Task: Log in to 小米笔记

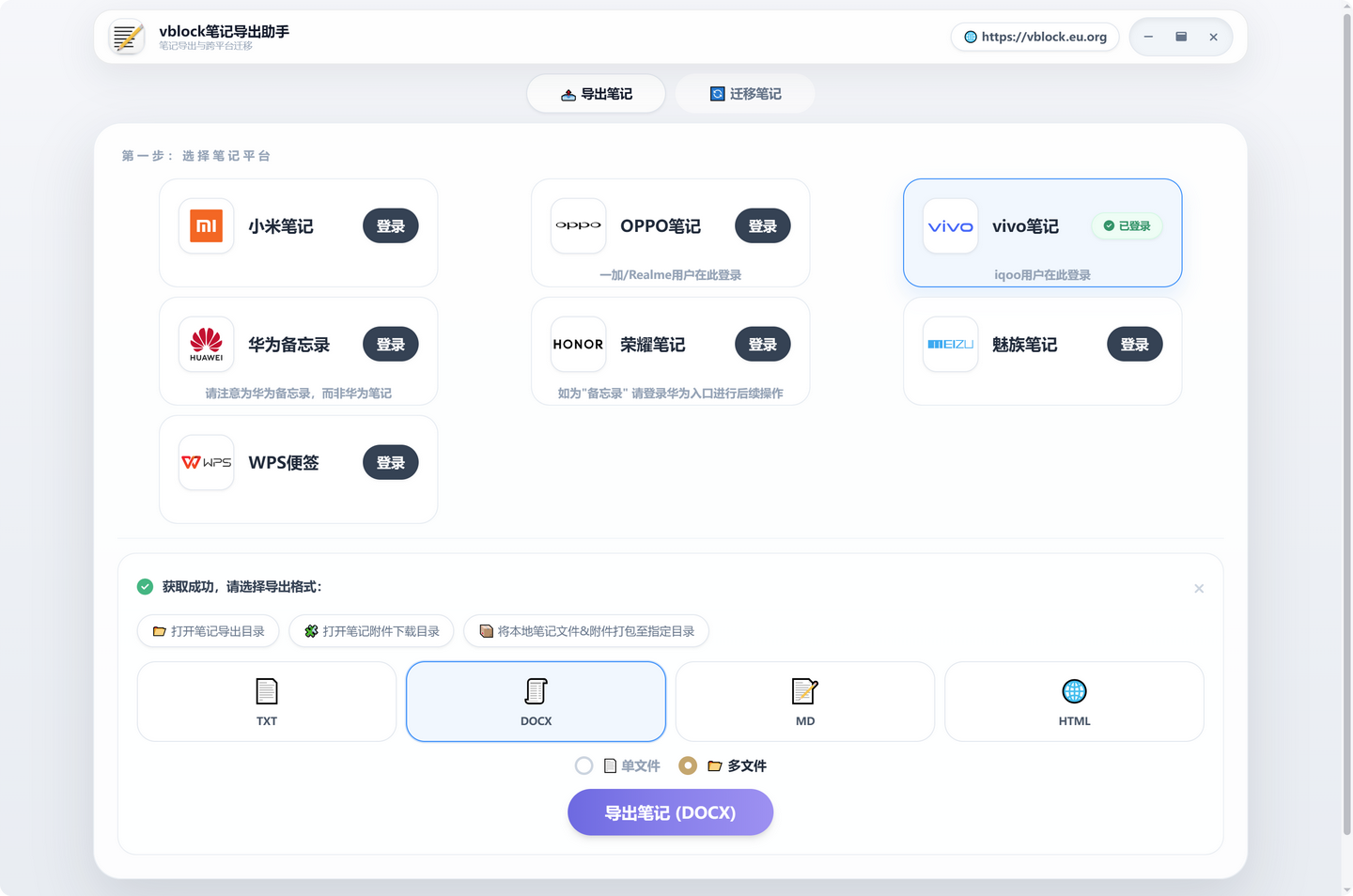Action: click(391, 226)
